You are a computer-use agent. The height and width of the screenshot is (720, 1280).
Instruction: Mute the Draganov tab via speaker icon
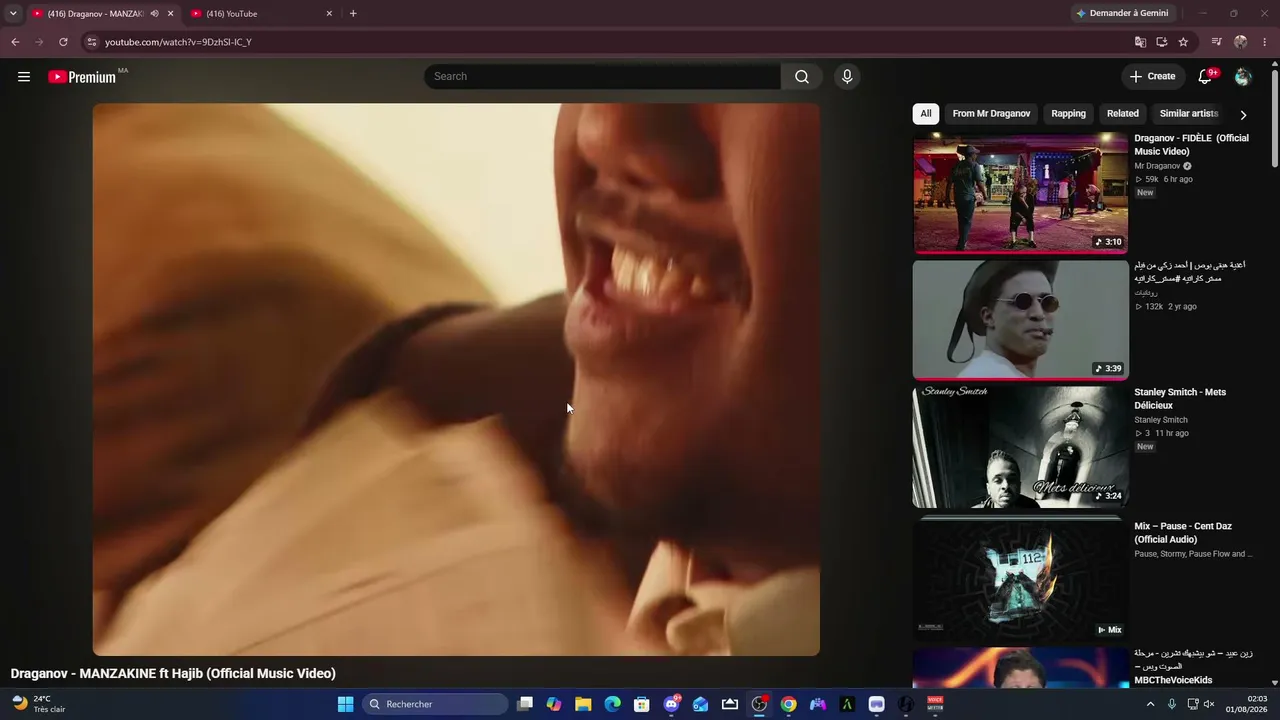(x=154, y=14)
